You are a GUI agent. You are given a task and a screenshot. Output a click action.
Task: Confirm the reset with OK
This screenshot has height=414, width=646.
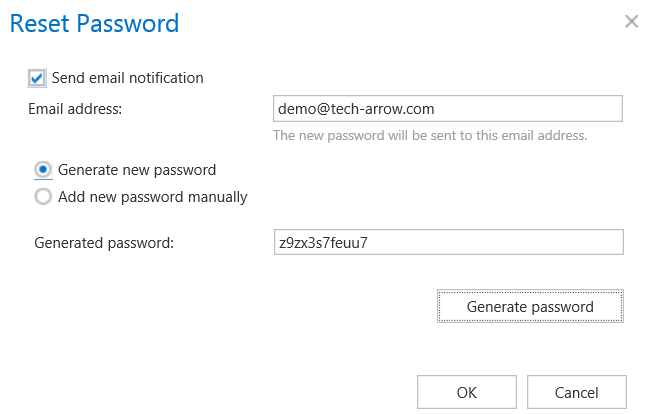coord(466,392)
